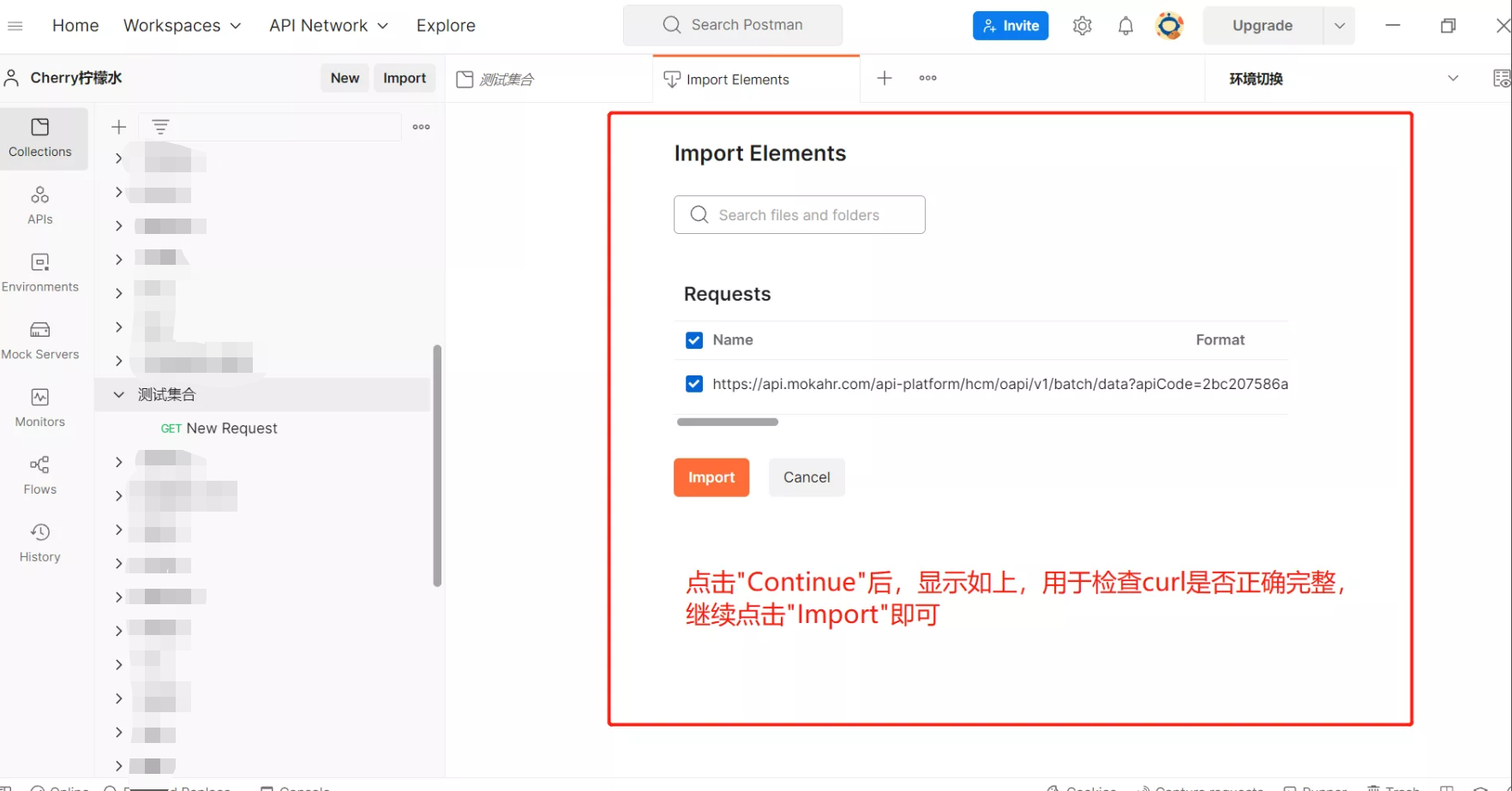The height and width of the screenshot is (791, 1512).
Task: Open the Flows sidebar section
Action: [x=40, y=476]
